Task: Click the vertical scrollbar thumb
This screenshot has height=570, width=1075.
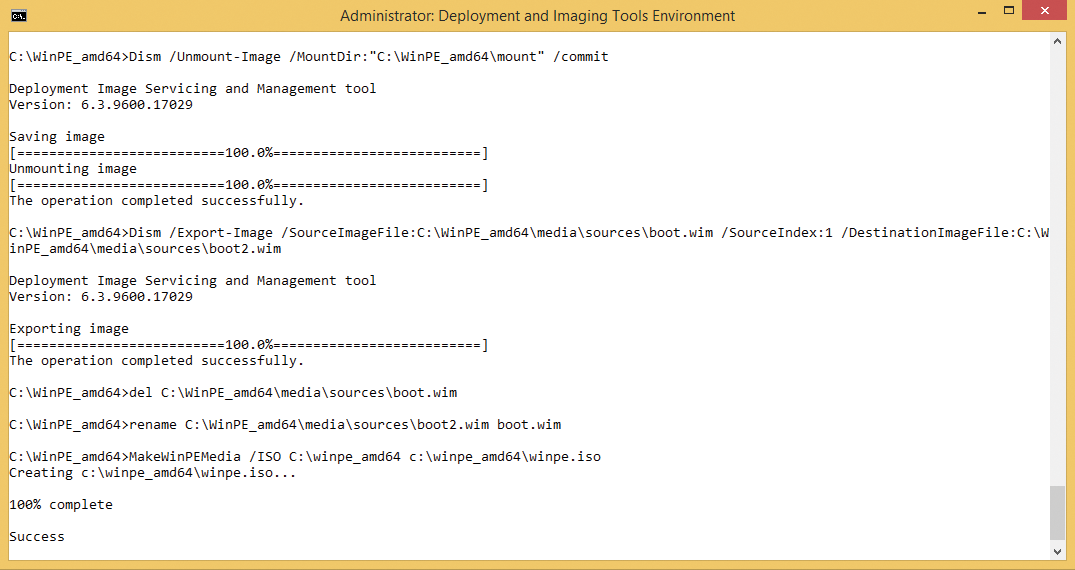Action: pyautogui.click(x=1058, y=513)
